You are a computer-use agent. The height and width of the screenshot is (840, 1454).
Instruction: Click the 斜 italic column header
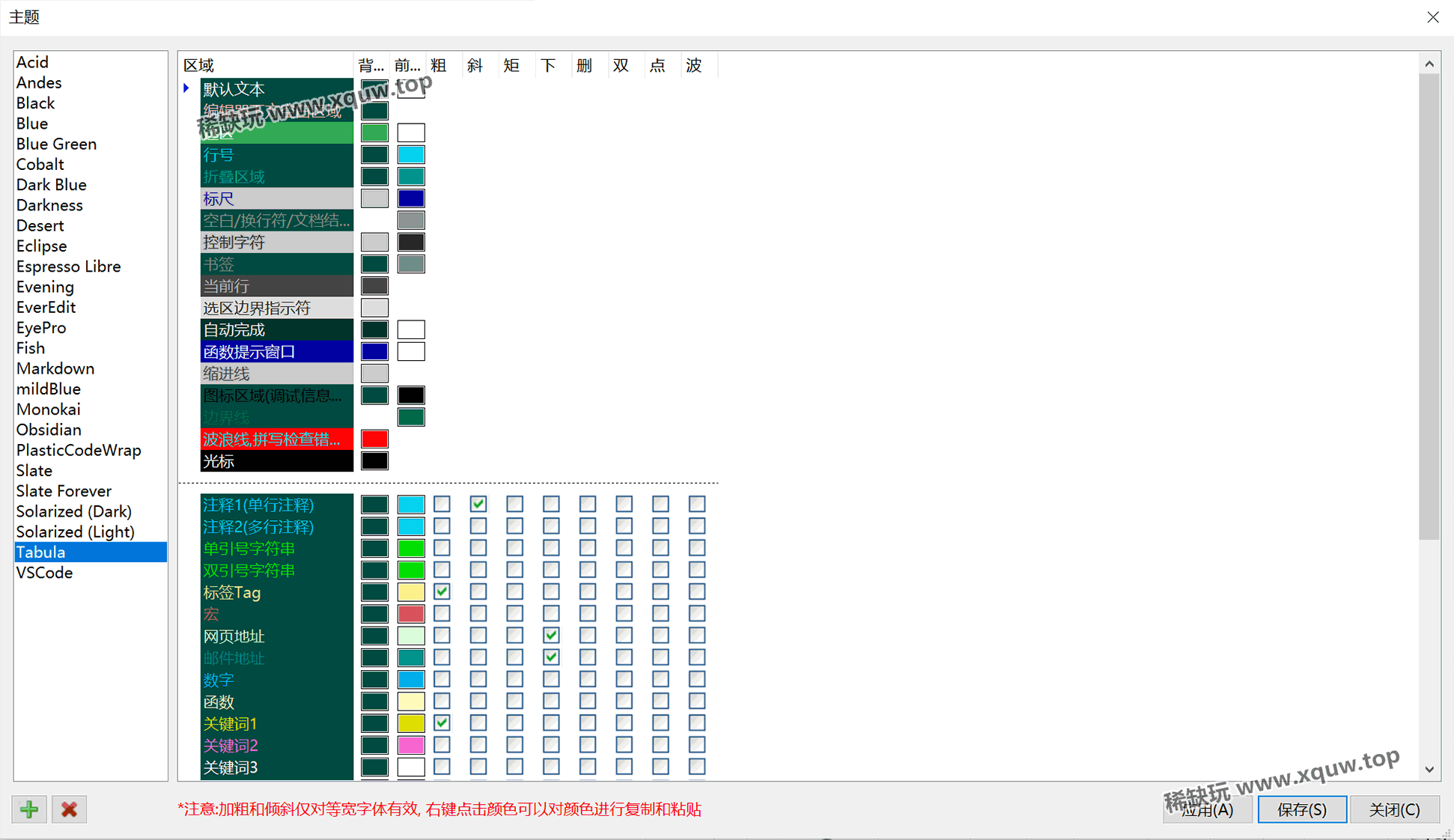pyautogui.click(x=479, y=65)
